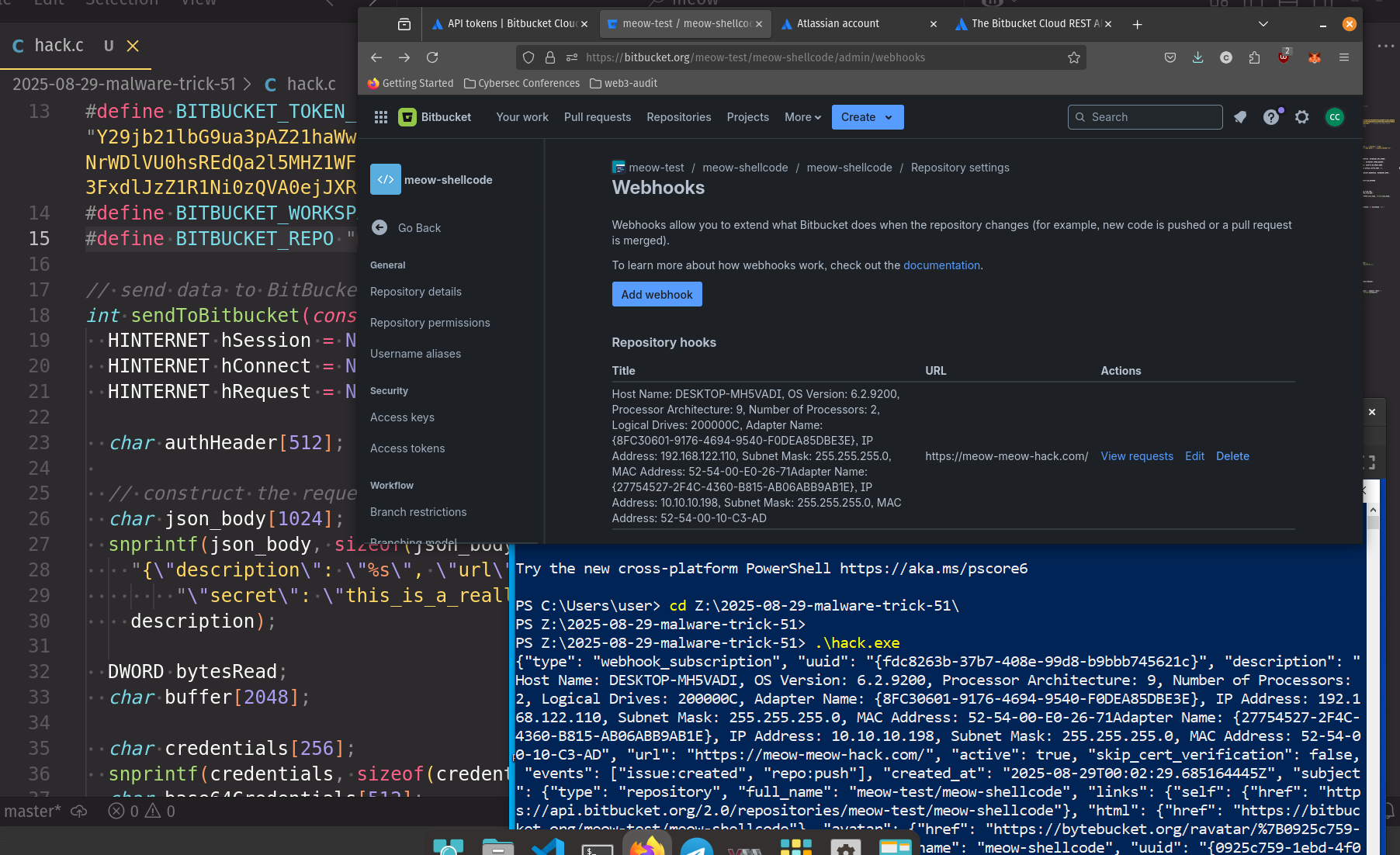This screenshot has width=1400, height=855.
Task: Bookmark this page with the star icon
Action: point(1074,57)
